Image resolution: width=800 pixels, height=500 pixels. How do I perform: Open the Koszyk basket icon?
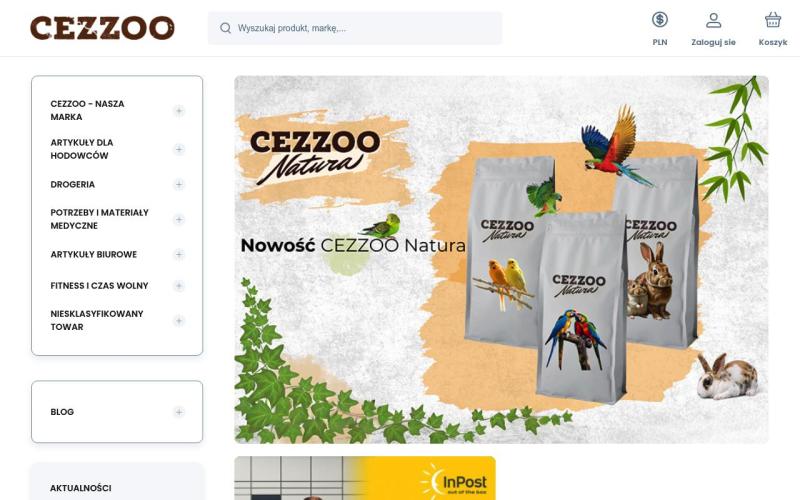(x=772, y=20)
